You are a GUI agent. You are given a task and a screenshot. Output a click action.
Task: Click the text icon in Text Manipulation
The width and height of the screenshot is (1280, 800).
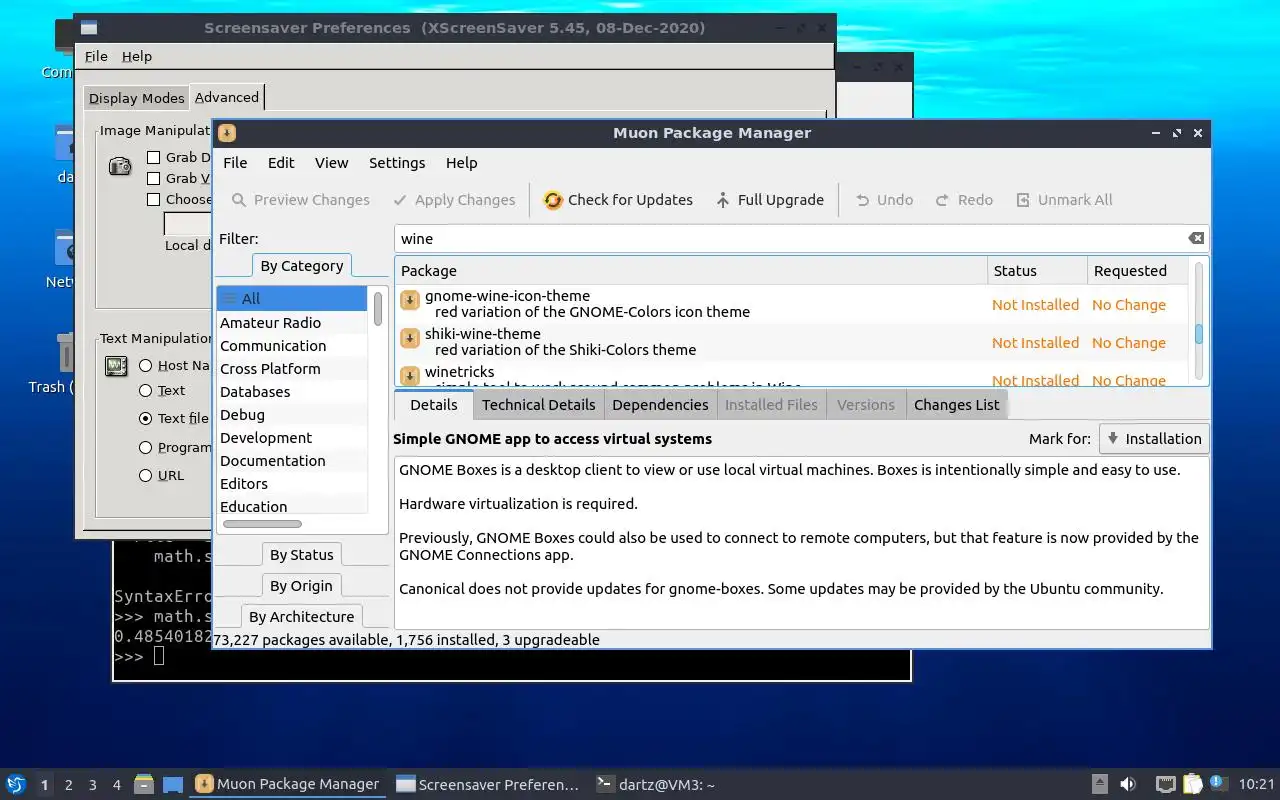[x=116, y=366]
